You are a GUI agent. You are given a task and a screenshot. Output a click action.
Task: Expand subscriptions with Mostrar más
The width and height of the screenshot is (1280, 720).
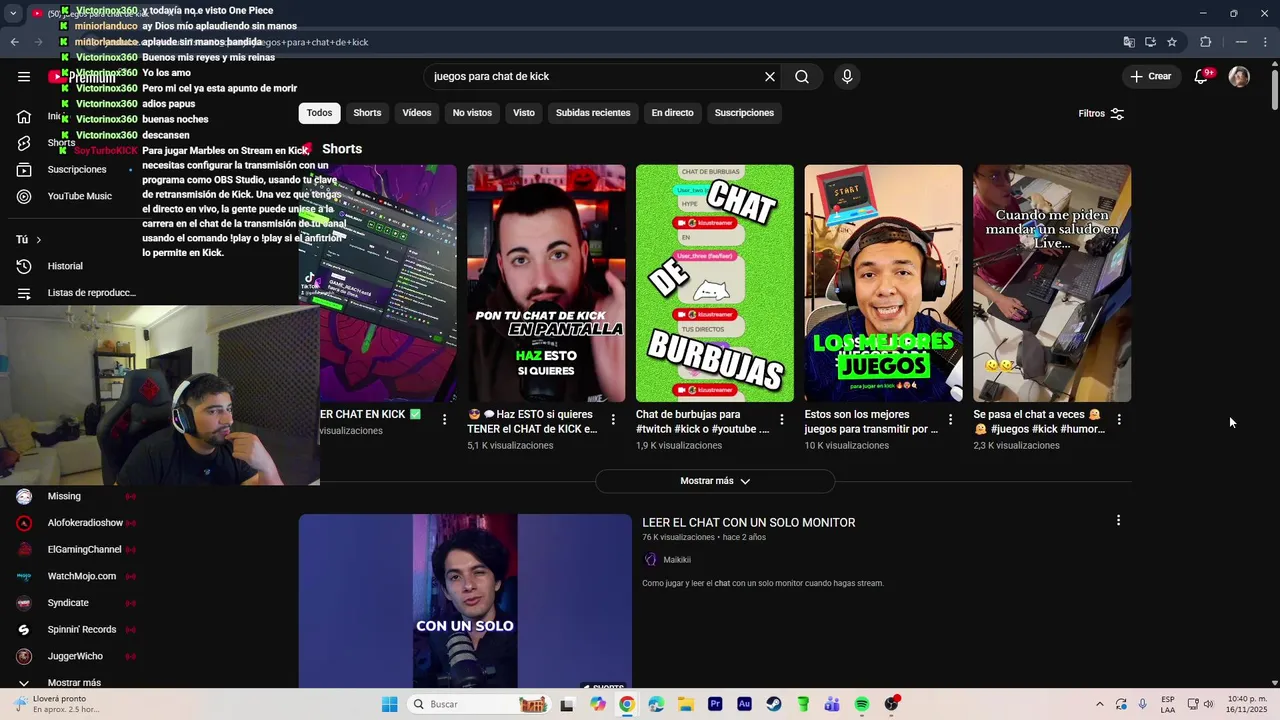75,682
